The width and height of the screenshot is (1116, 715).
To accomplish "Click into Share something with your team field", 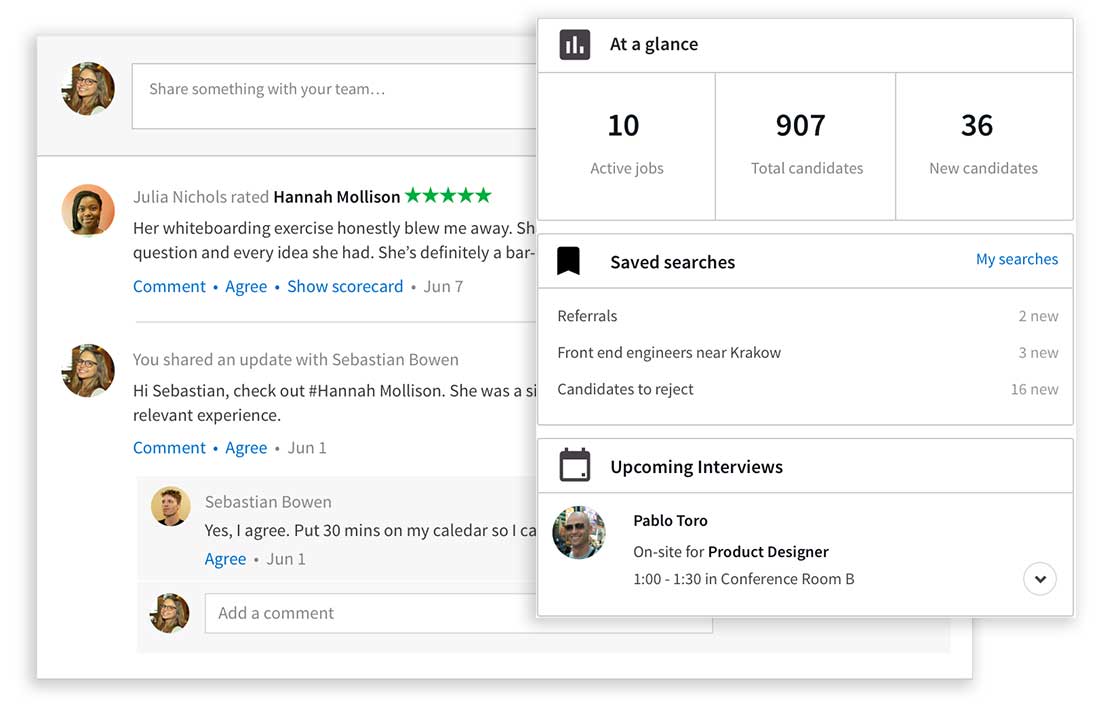I will [x=335, y=96].
